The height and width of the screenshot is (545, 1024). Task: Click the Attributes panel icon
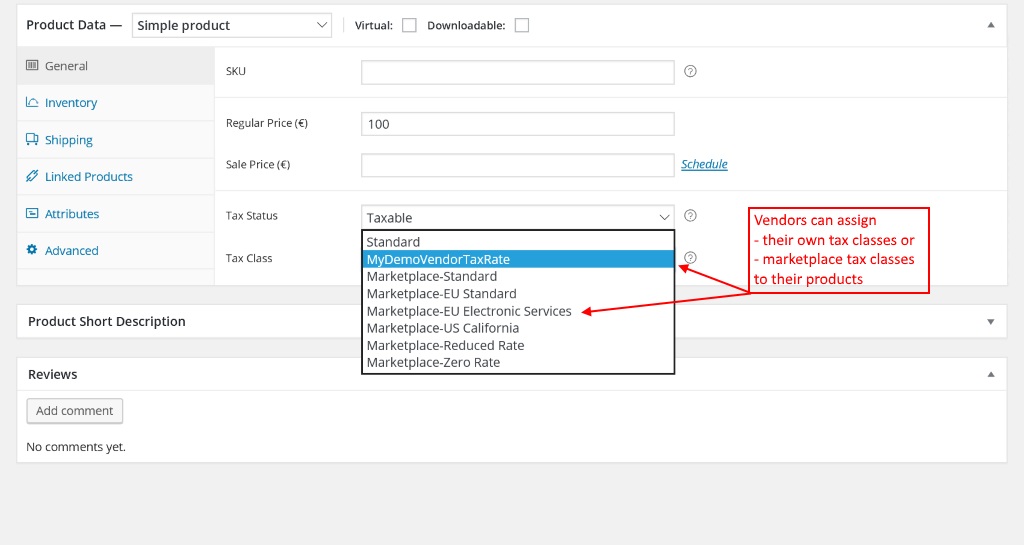31,213
